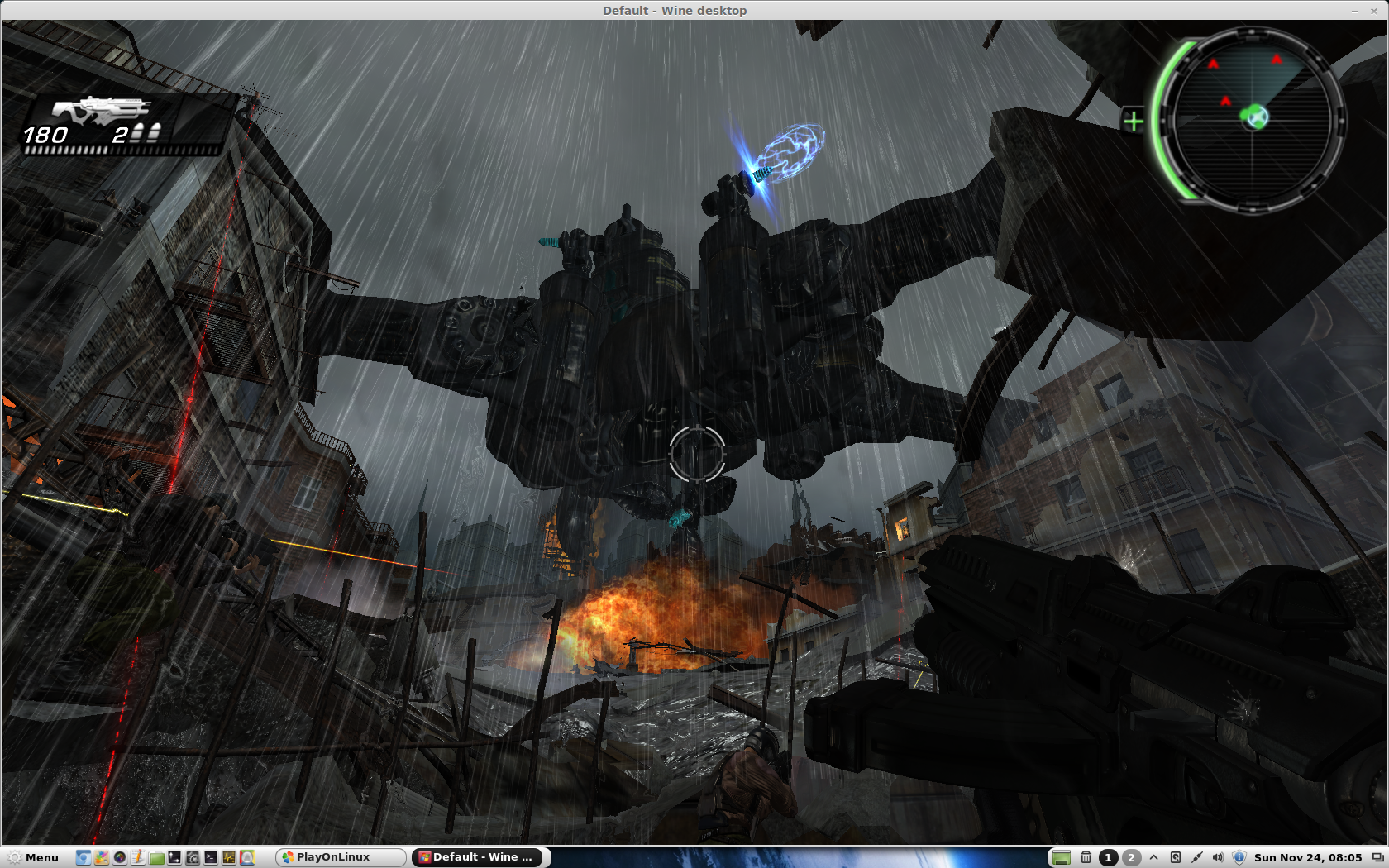Click the ammo clip bar under the counter

tap(122, 150)
